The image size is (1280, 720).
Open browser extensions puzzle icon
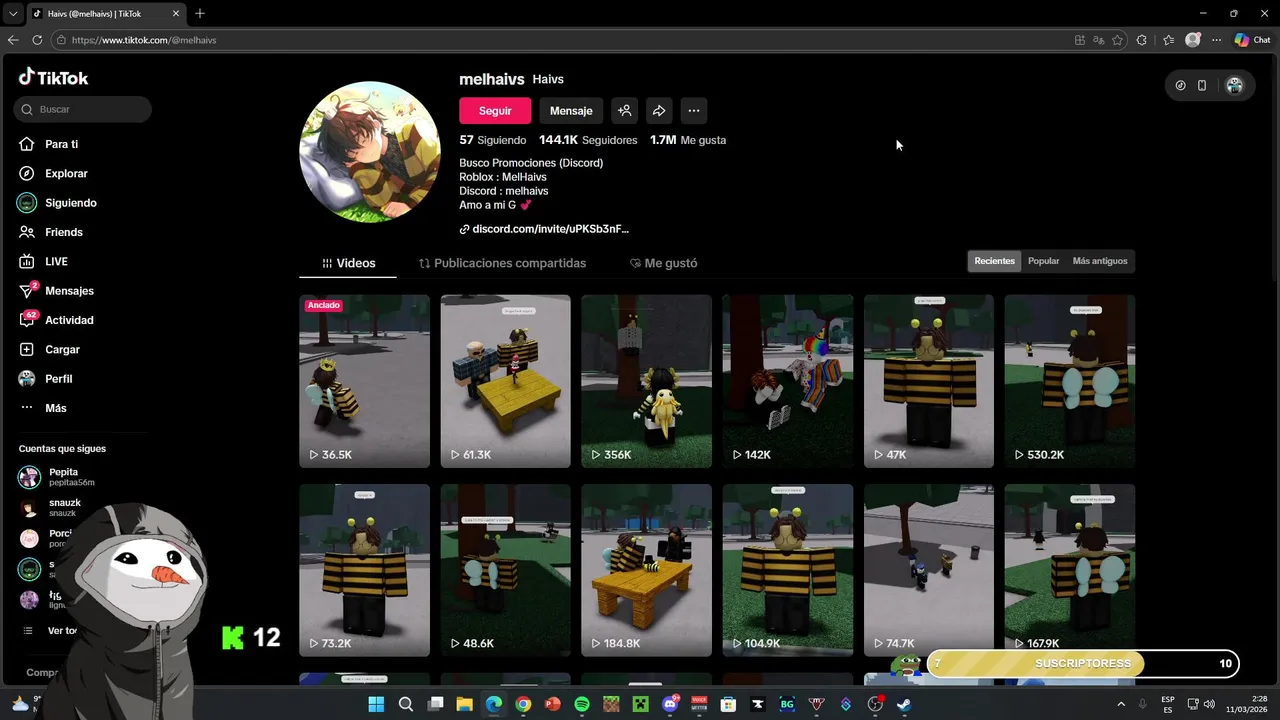1142,40
